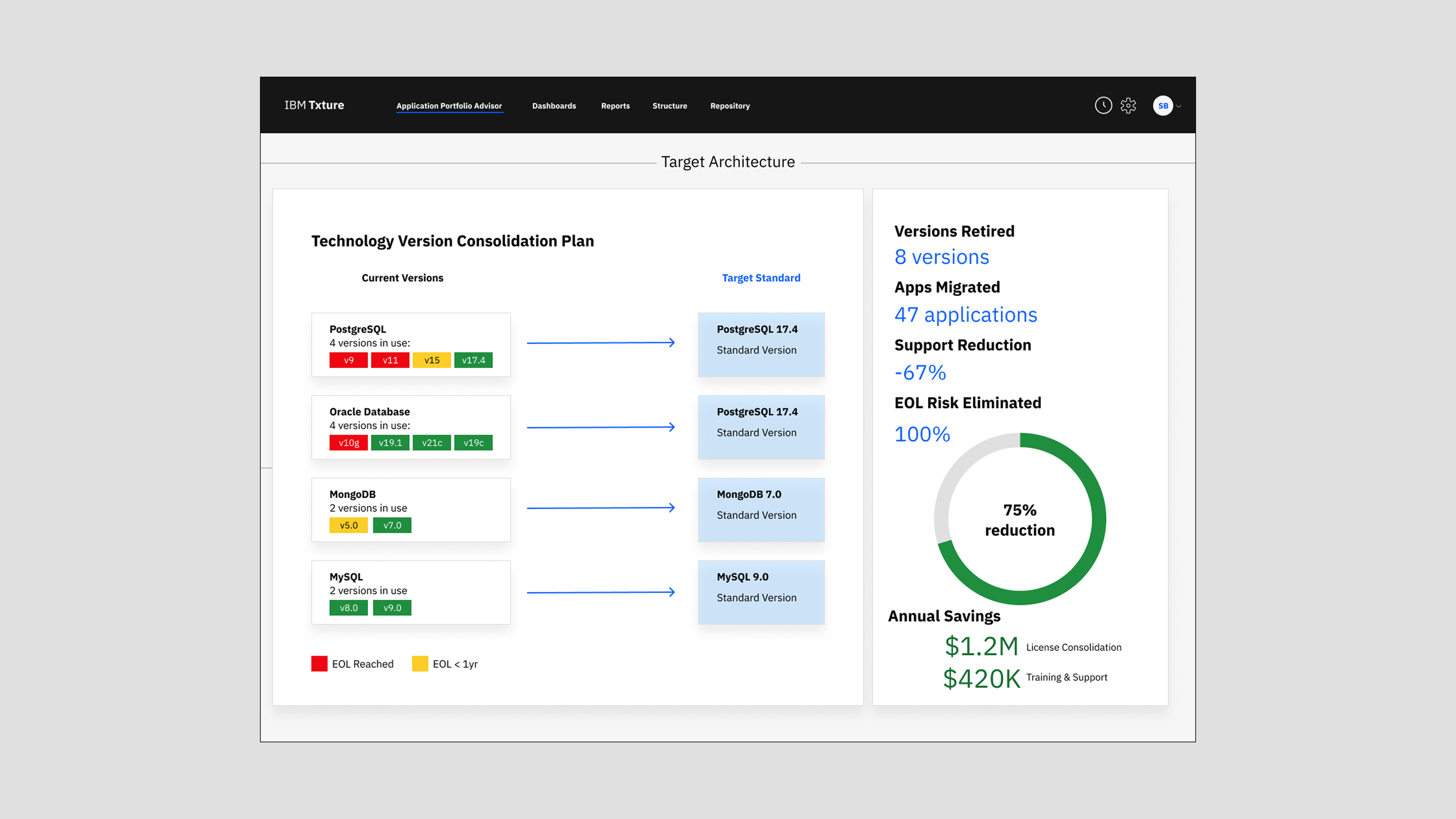Open the settings gear icon
Image resolution: width=1456 pixels, height=819 pixels.
(x=1128, y=106)
